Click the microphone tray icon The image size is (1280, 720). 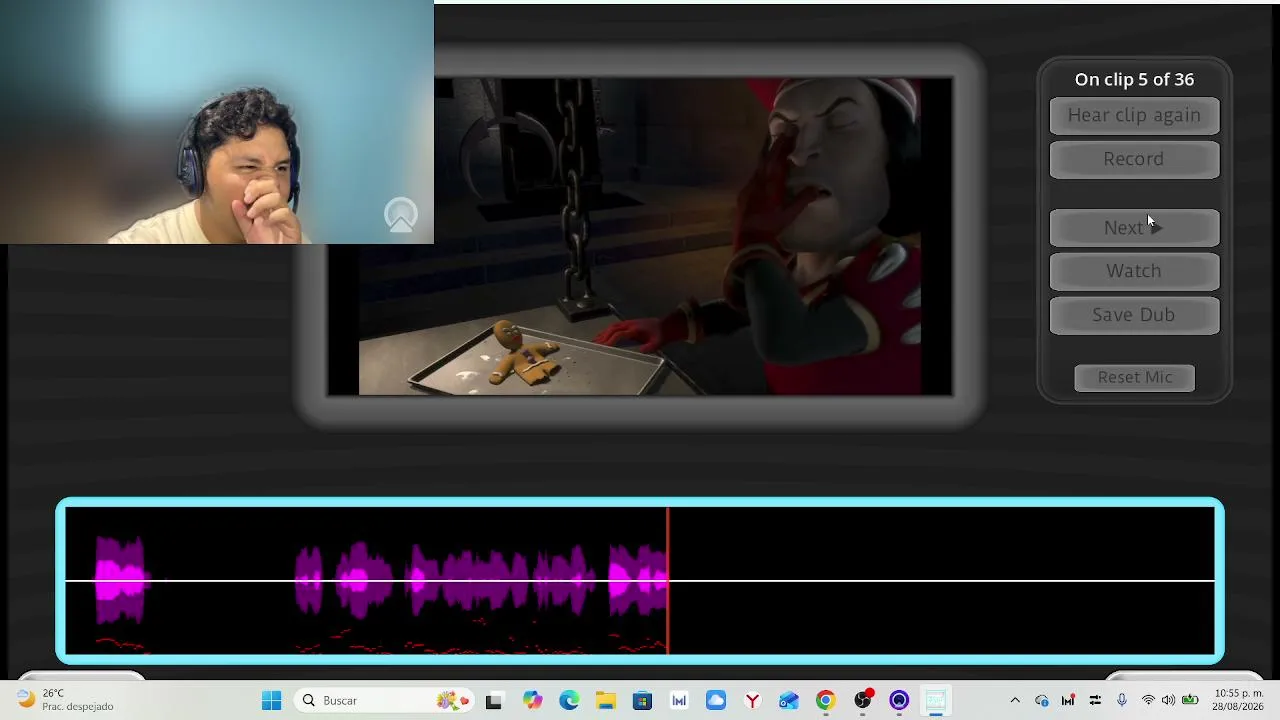[x=1122, y=701]
